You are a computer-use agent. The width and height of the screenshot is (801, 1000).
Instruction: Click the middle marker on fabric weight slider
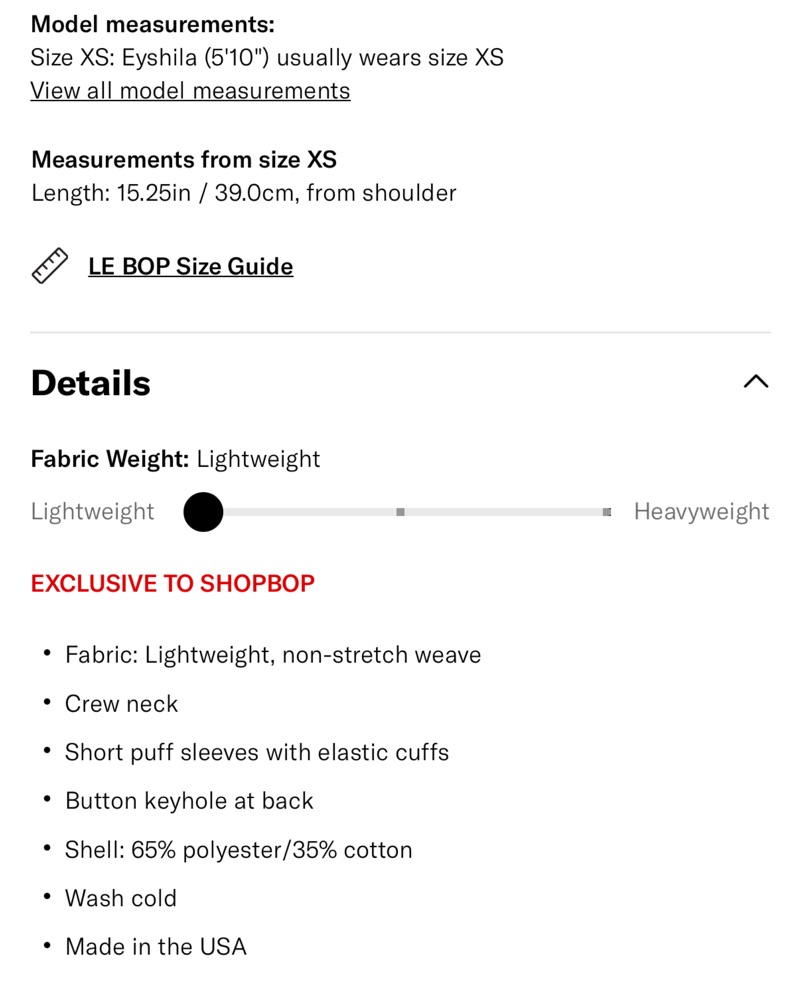[400, 512]
